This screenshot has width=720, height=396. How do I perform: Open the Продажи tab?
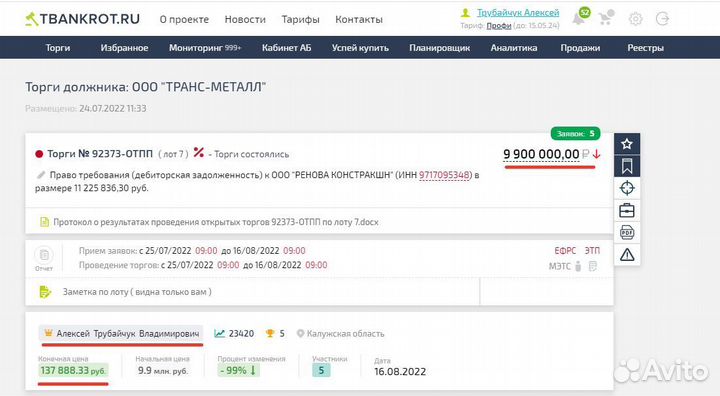pos(580,48)
